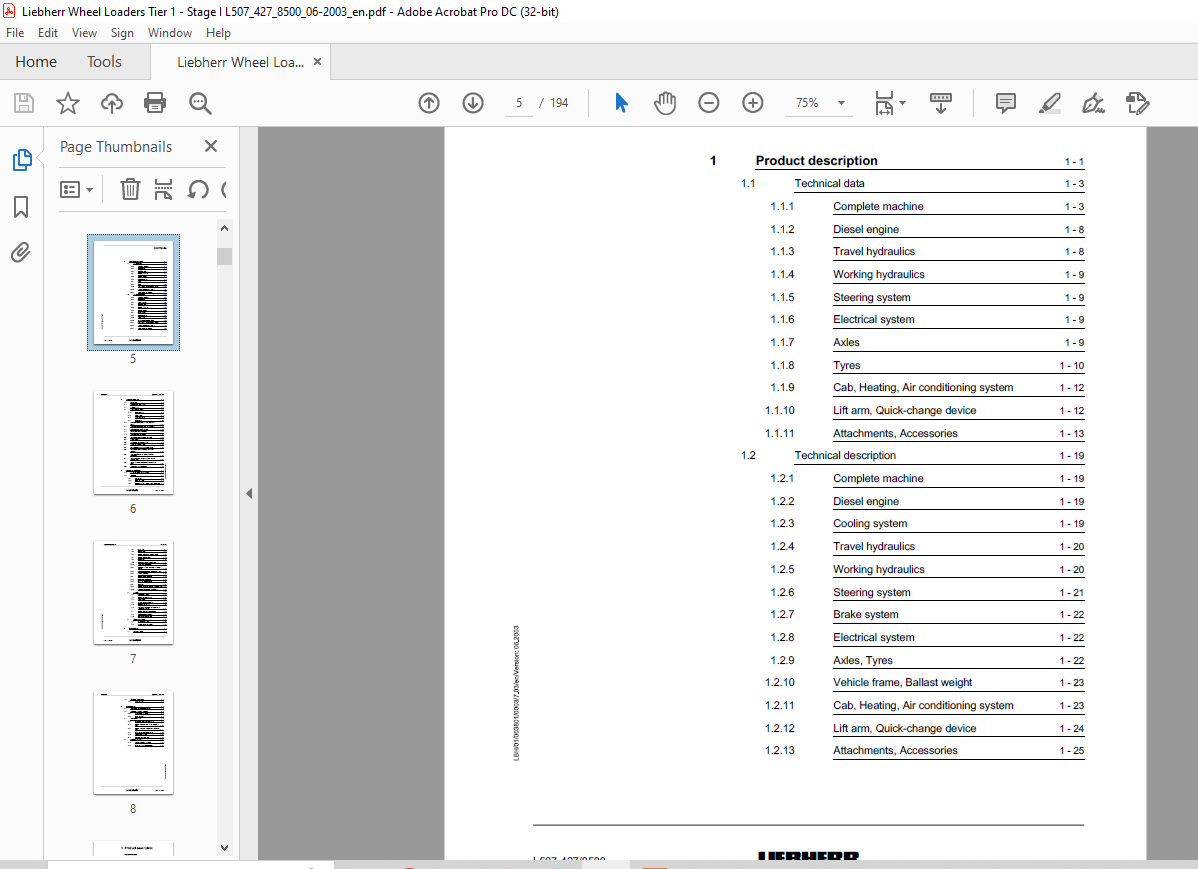Image resolution: width=1198 pixels, height=869 pixels.
Task: Select page 7 thumbnail
Action: tap(133, 593)
